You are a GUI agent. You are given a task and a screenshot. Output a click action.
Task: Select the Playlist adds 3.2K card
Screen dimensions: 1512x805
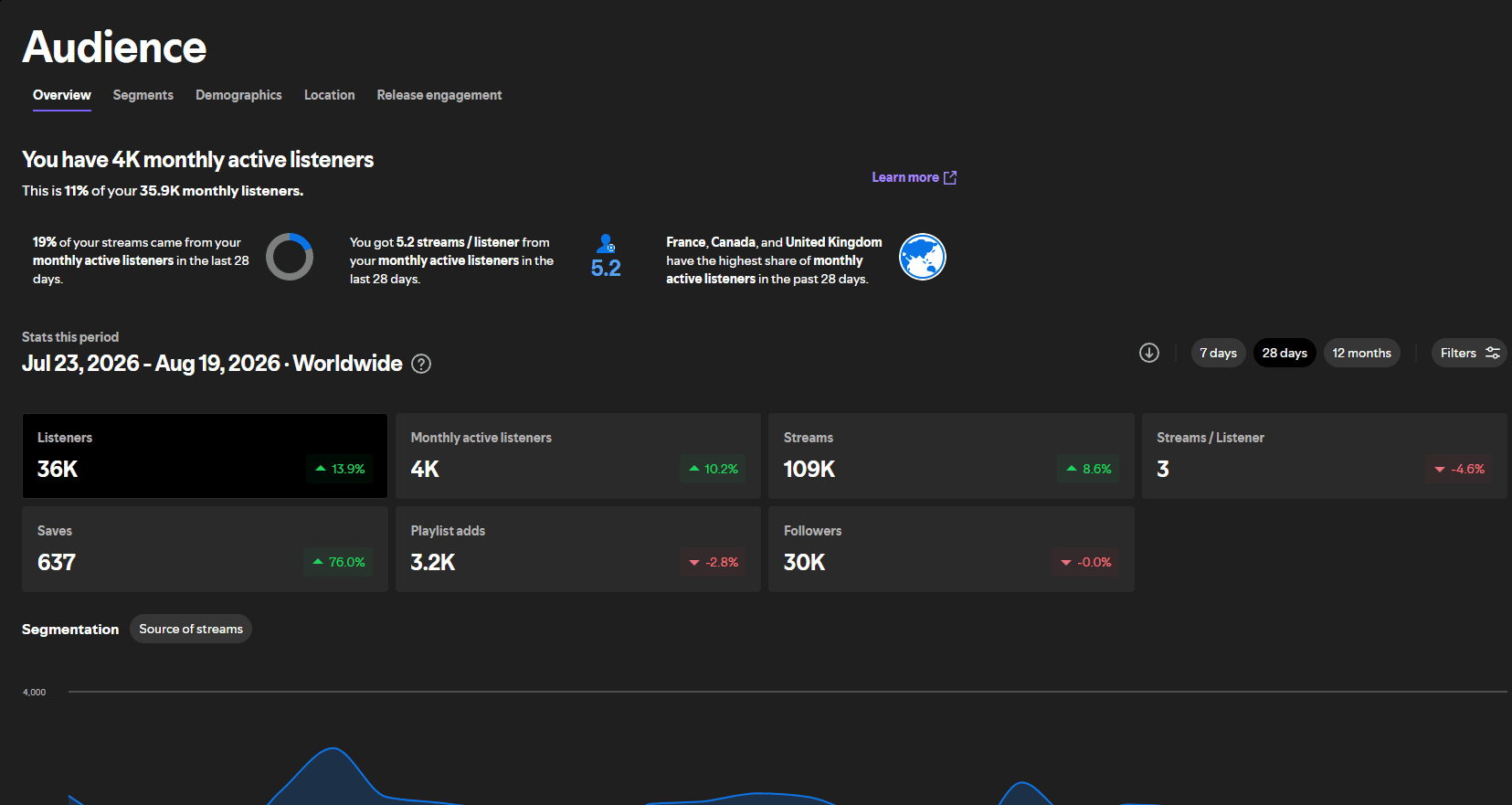pos(578,549)
